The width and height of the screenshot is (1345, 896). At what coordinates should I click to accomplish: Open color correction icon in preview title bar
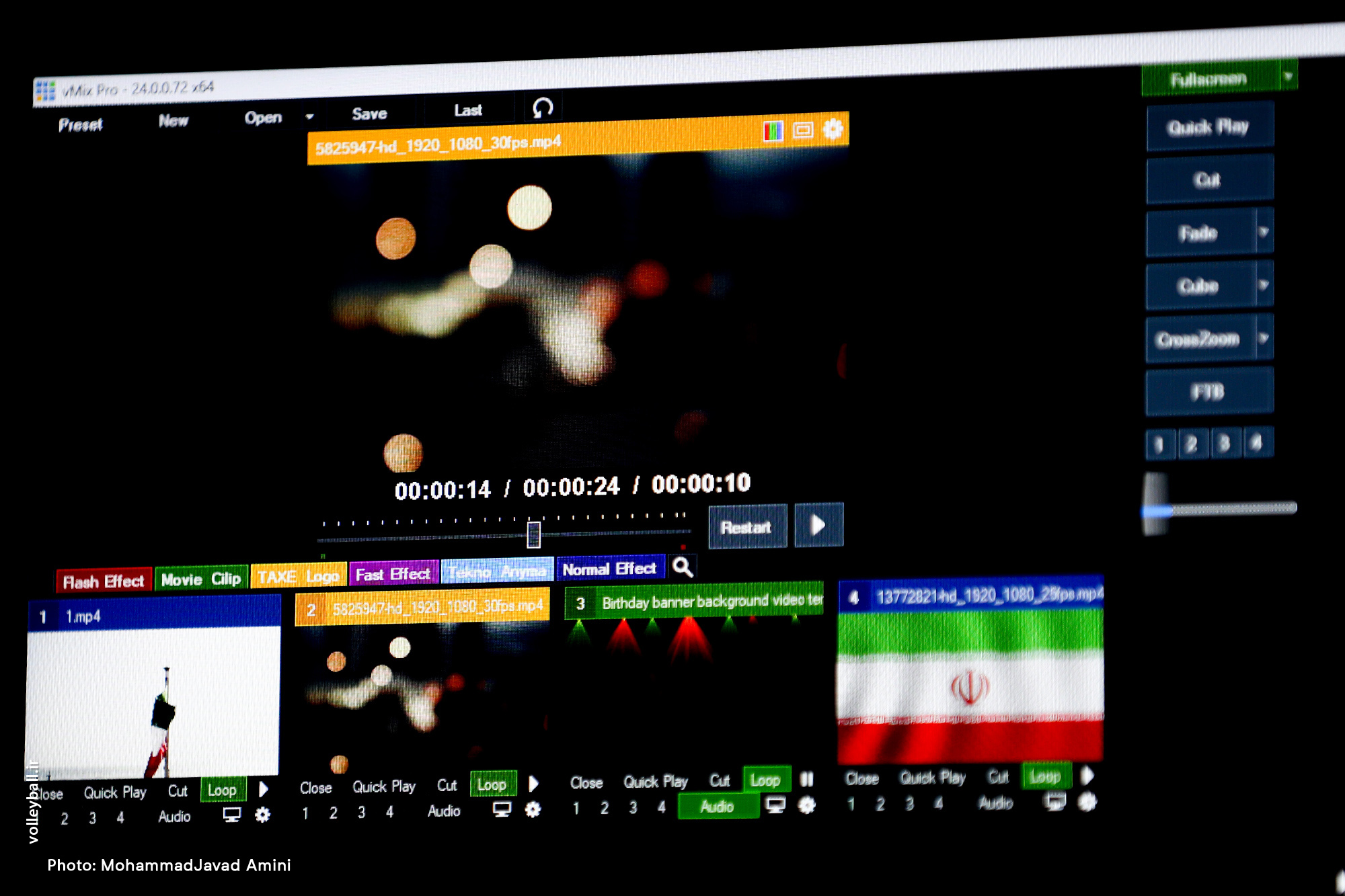pos(773,130)
